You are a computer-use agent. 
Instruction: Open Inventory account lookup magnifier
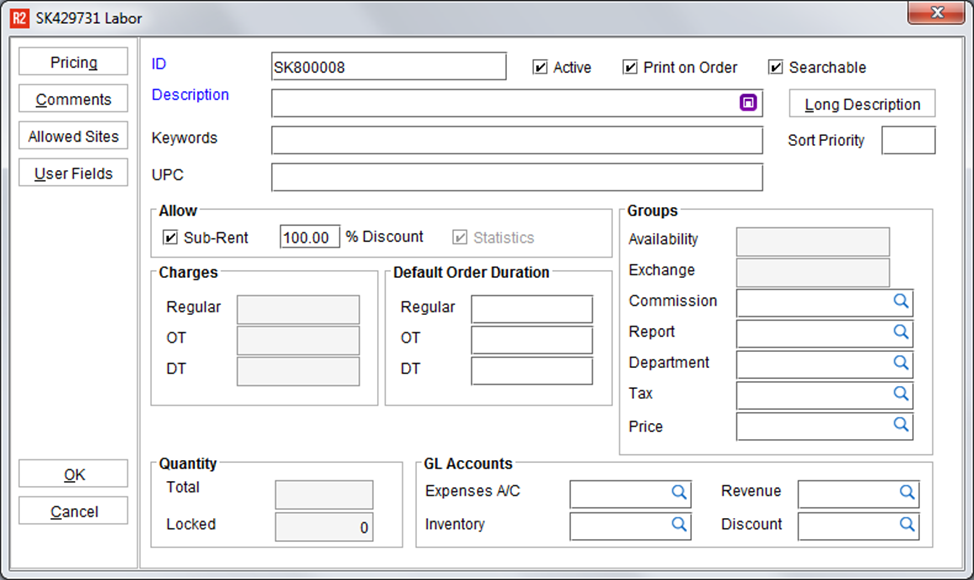[x=679, y=525]
